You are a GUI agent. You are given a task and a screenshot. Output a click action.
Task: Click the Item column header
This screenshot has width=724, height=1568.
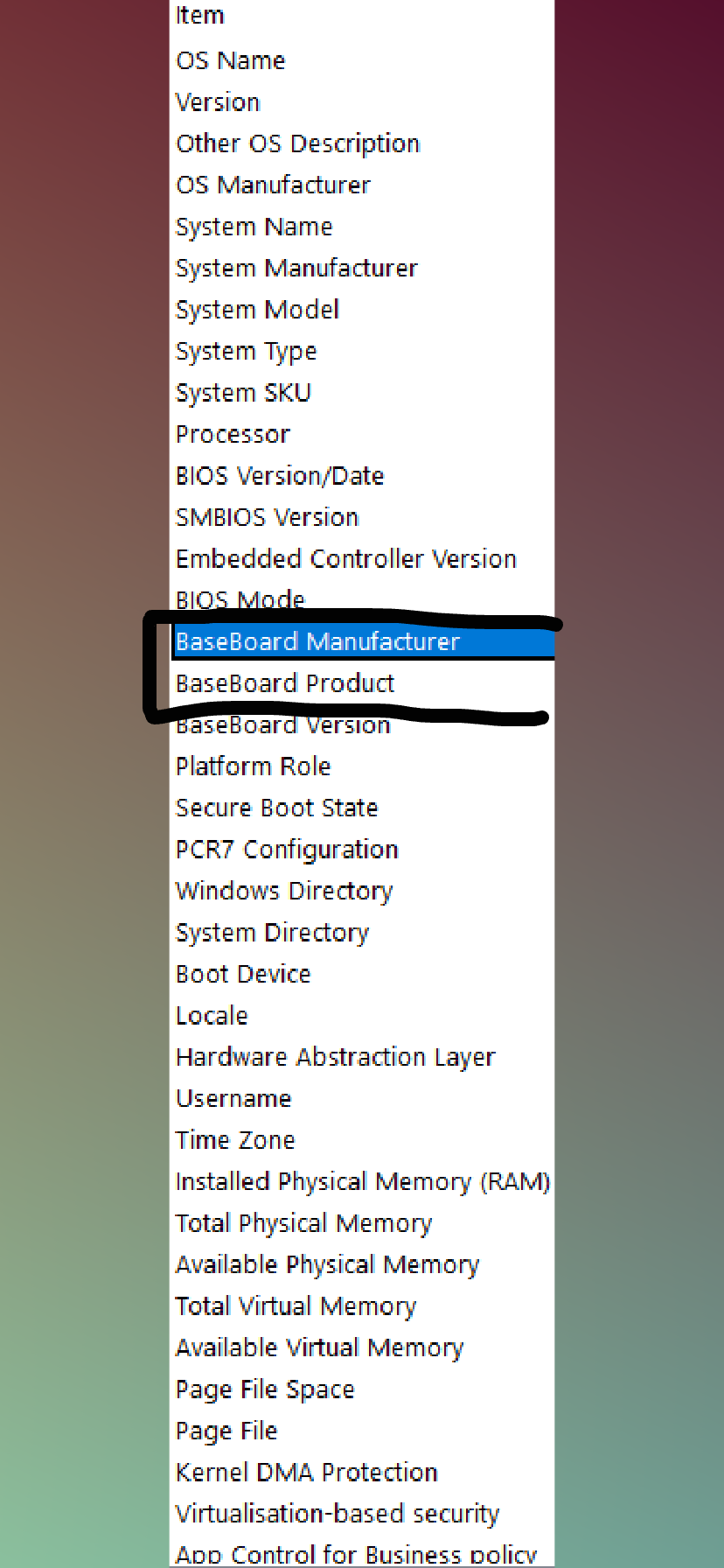(361, 16)
